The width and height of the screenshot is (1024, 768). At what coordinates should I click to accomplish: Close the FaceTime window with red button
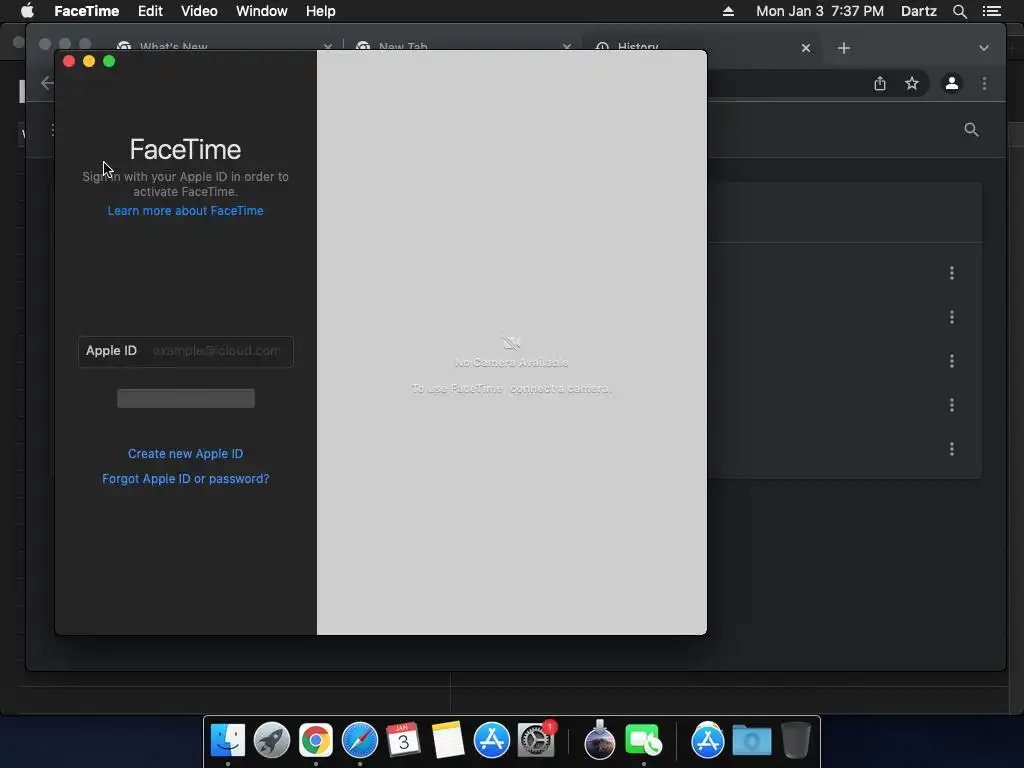coord(69,61)
